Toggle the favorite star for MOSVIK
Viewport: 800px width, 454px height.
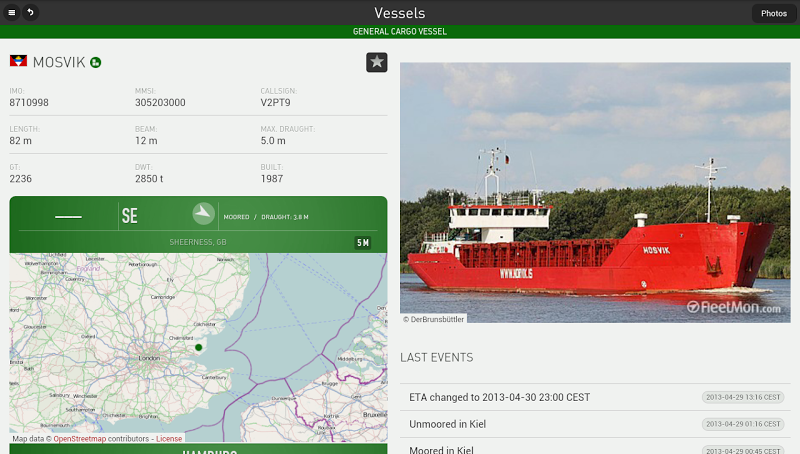(377, 62)
